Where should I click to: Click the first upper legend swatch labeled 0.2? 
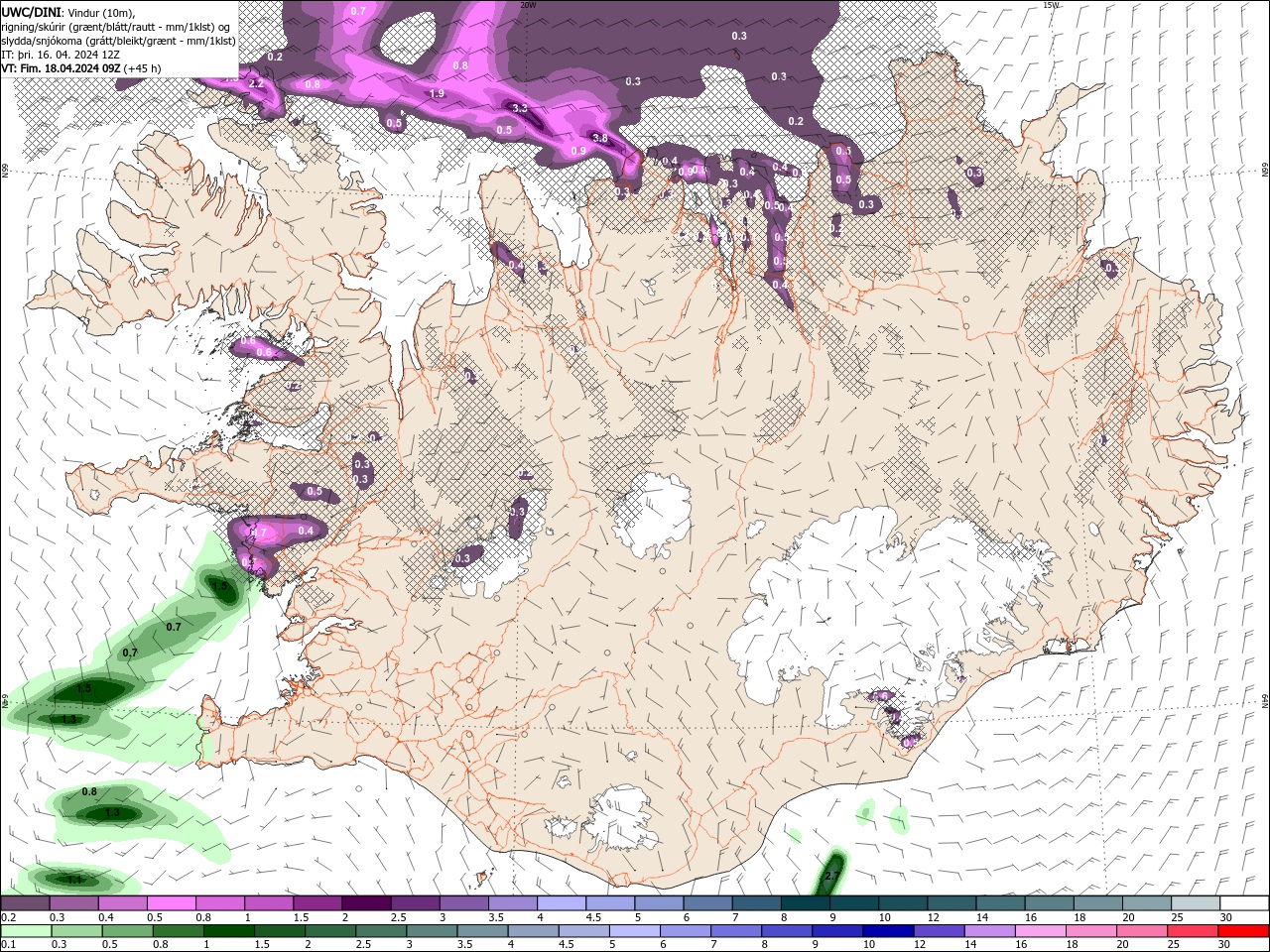point(26,903)
